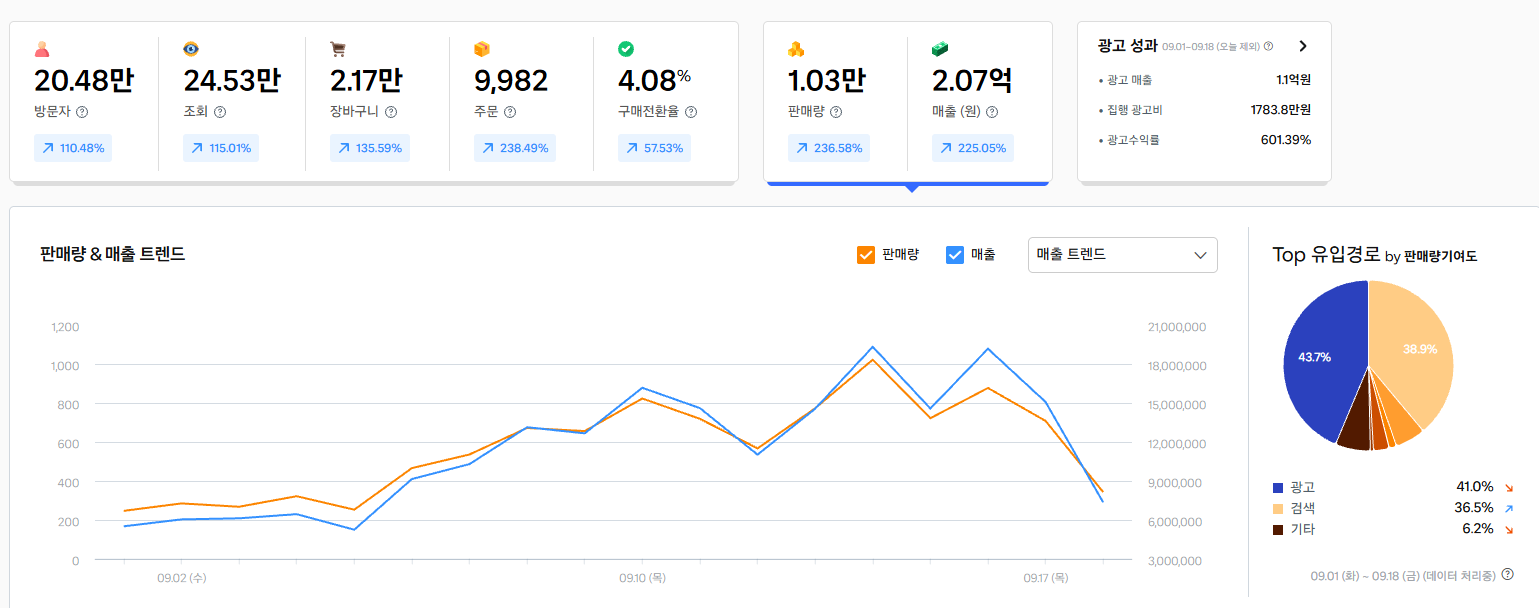The width and height of the screenshot is (1539, 608).
Task: Click the red down arrow beside 기타 6.2%
Action: pos(1508,530)
